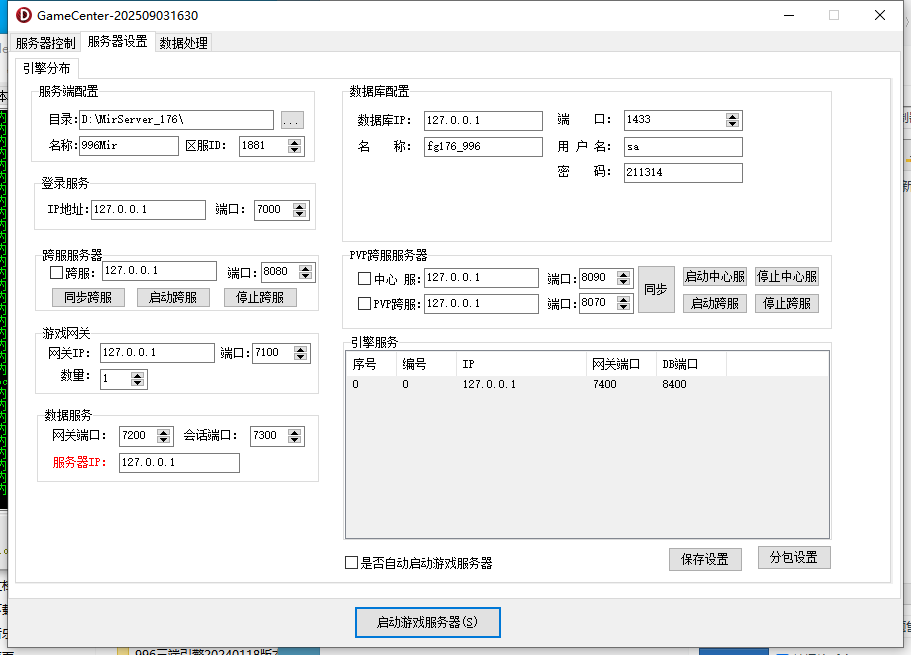Click the 密码 field containing 211314
The height and width of the screenshot is (655, 911).
point(683,173)
